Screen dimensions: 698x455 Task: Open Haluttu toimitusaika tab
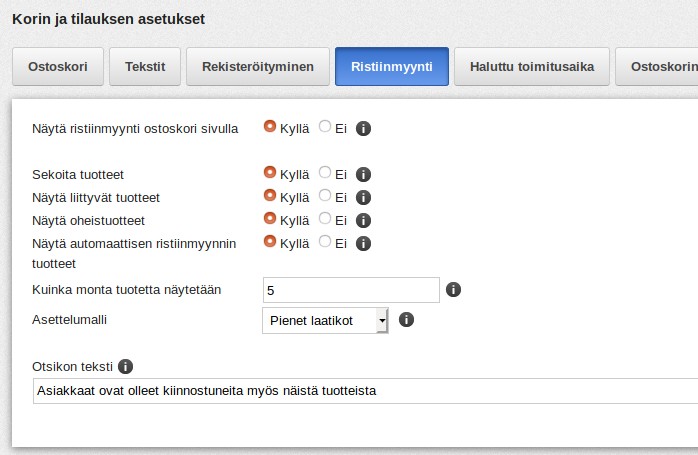[532, 67]
